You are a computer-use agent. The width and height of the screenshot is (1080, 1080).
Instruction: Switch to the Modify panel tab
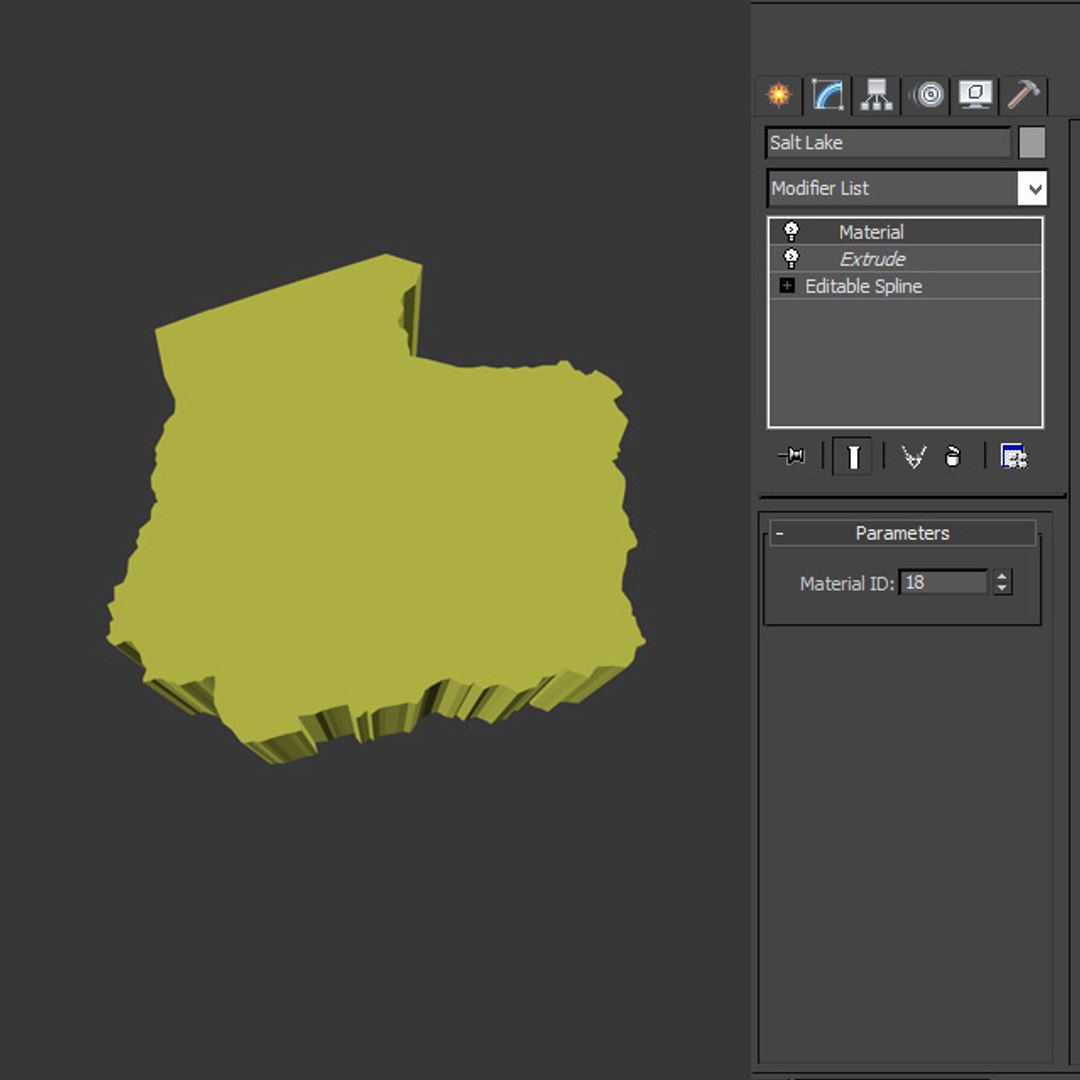(827, 94)
